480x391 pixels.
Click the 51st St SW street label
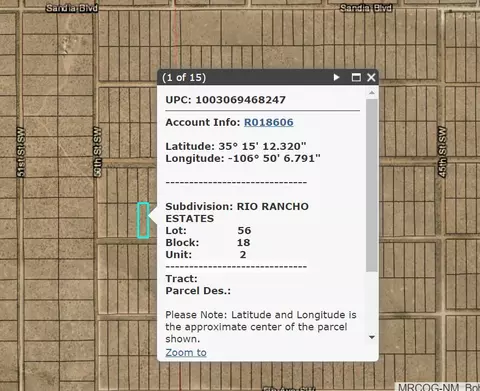coord(21,152)
